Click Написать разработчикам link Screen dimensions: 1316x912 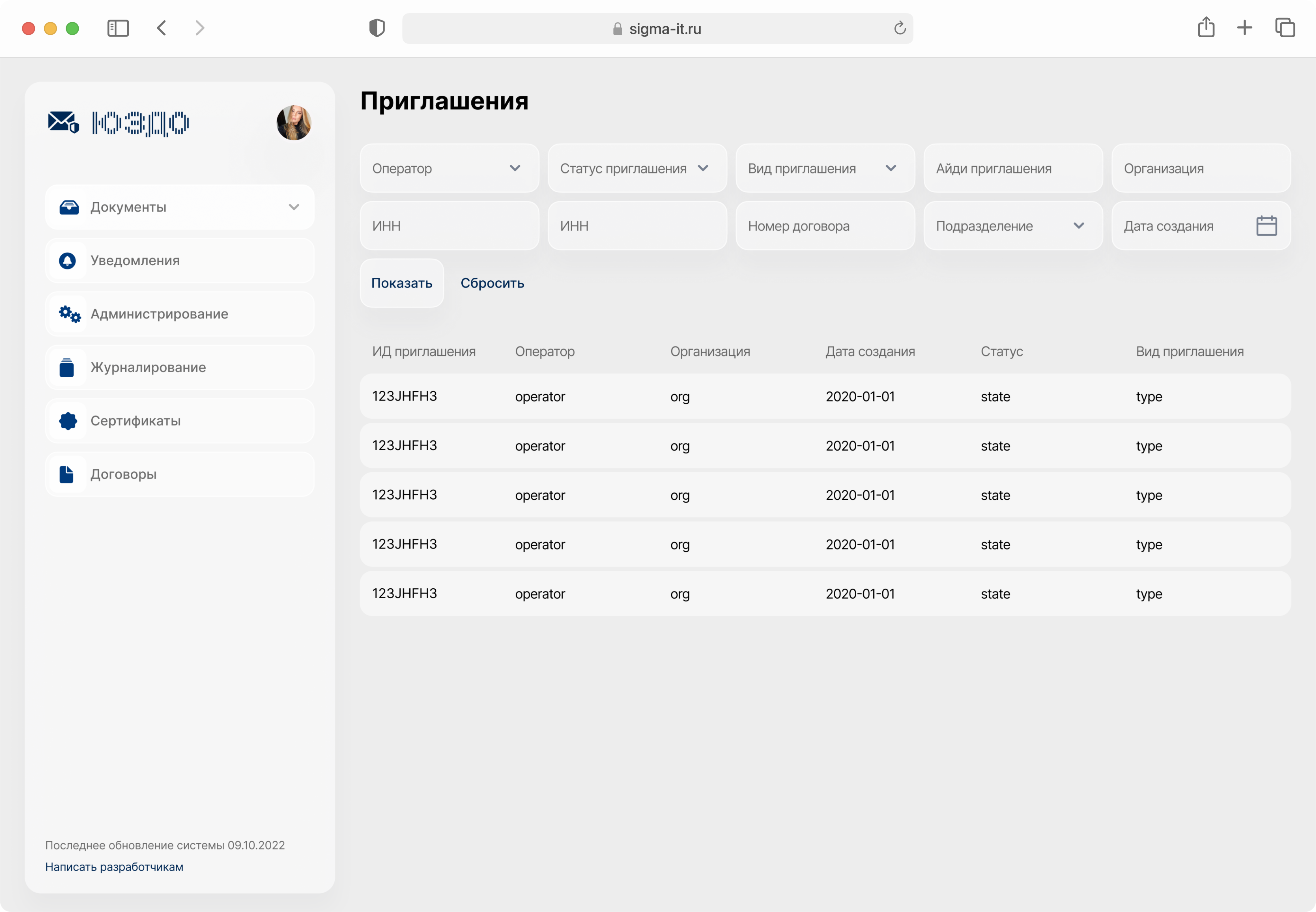[114, 867]
